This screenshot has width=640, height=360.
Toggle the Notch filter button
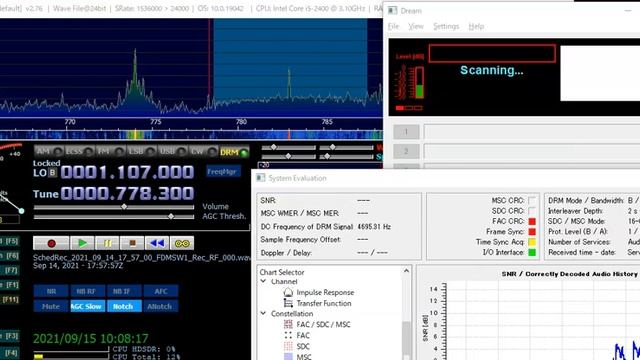point(123,306)
